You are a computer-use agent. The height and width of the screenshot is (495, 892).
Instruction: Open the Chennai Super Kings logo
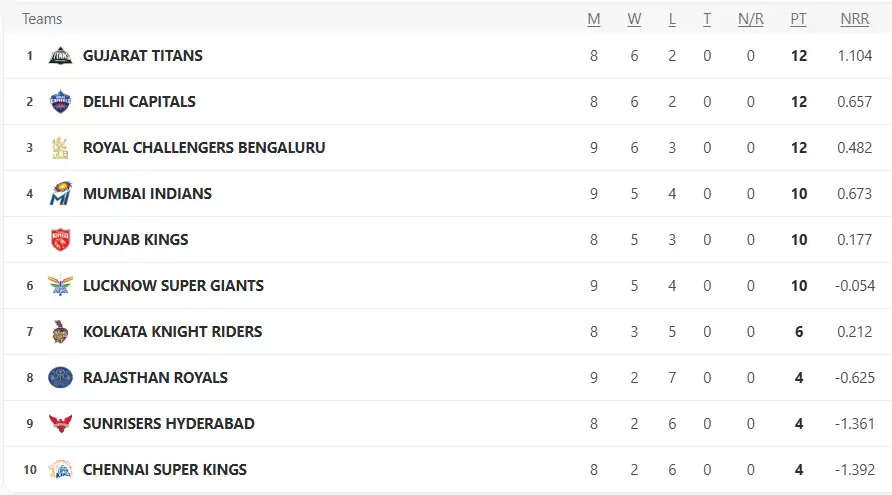pyautogui.click(x=60, y=469)
